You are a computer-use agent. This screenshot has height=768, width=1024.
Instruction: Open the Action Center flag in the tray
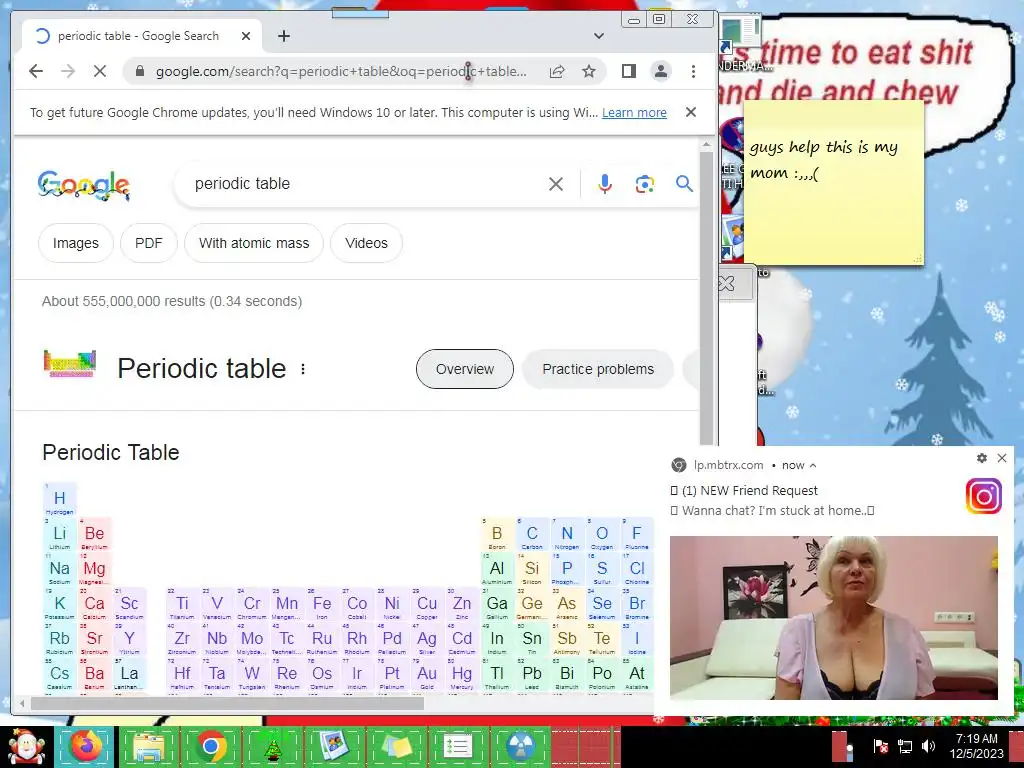coord(880,746)
